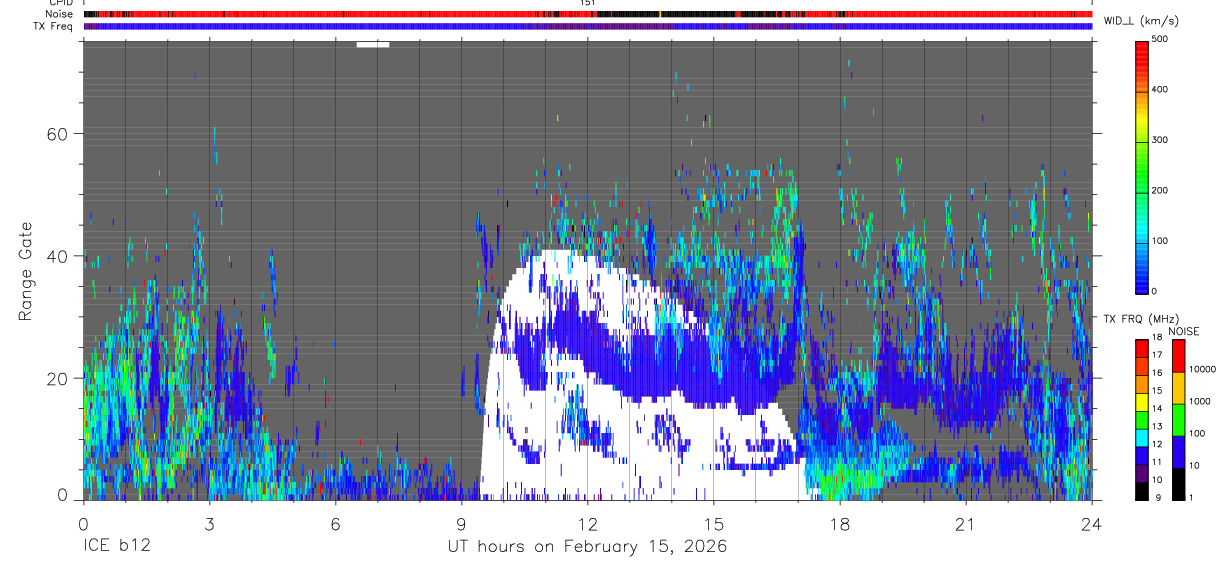Click the 18 hour tick on UT axis

[x=840, y=523]
